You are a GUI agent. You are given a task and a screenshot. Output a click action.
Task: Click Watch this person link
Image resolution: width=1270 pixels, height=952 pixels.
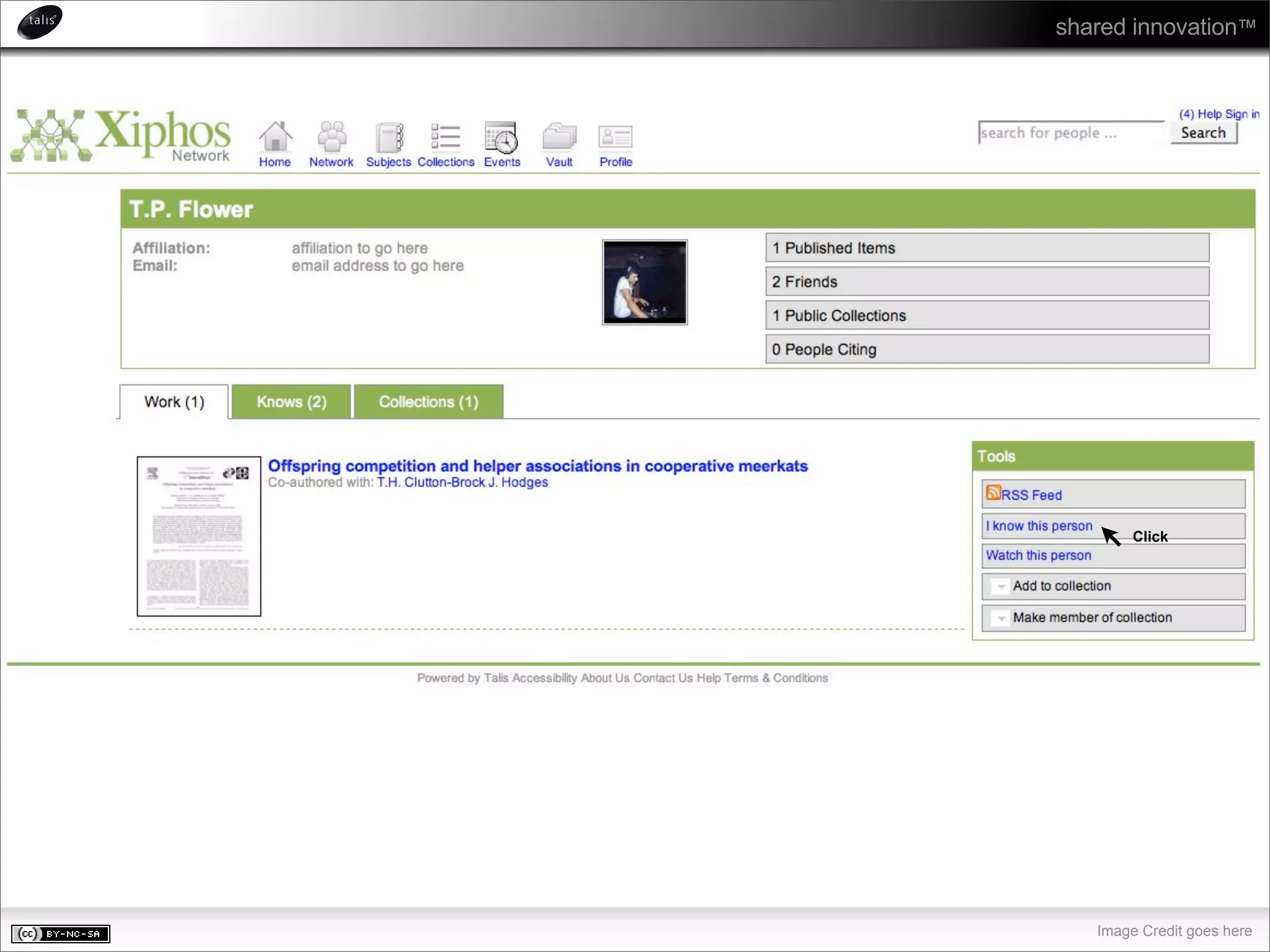[1039, 555]
